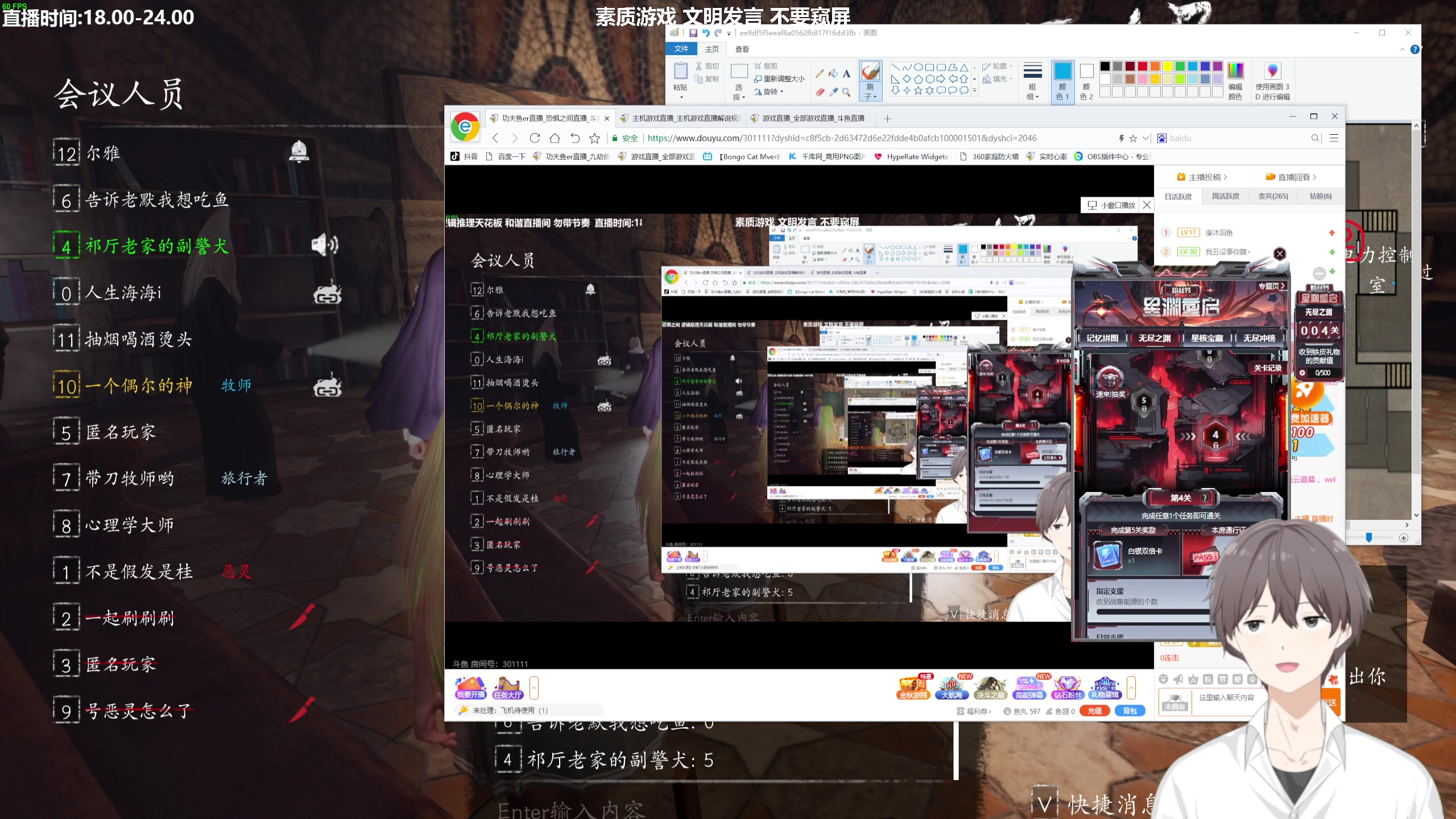
Task: Switch to the 查看 ribbon tab in Paint
Action: (x=742, y=49)
